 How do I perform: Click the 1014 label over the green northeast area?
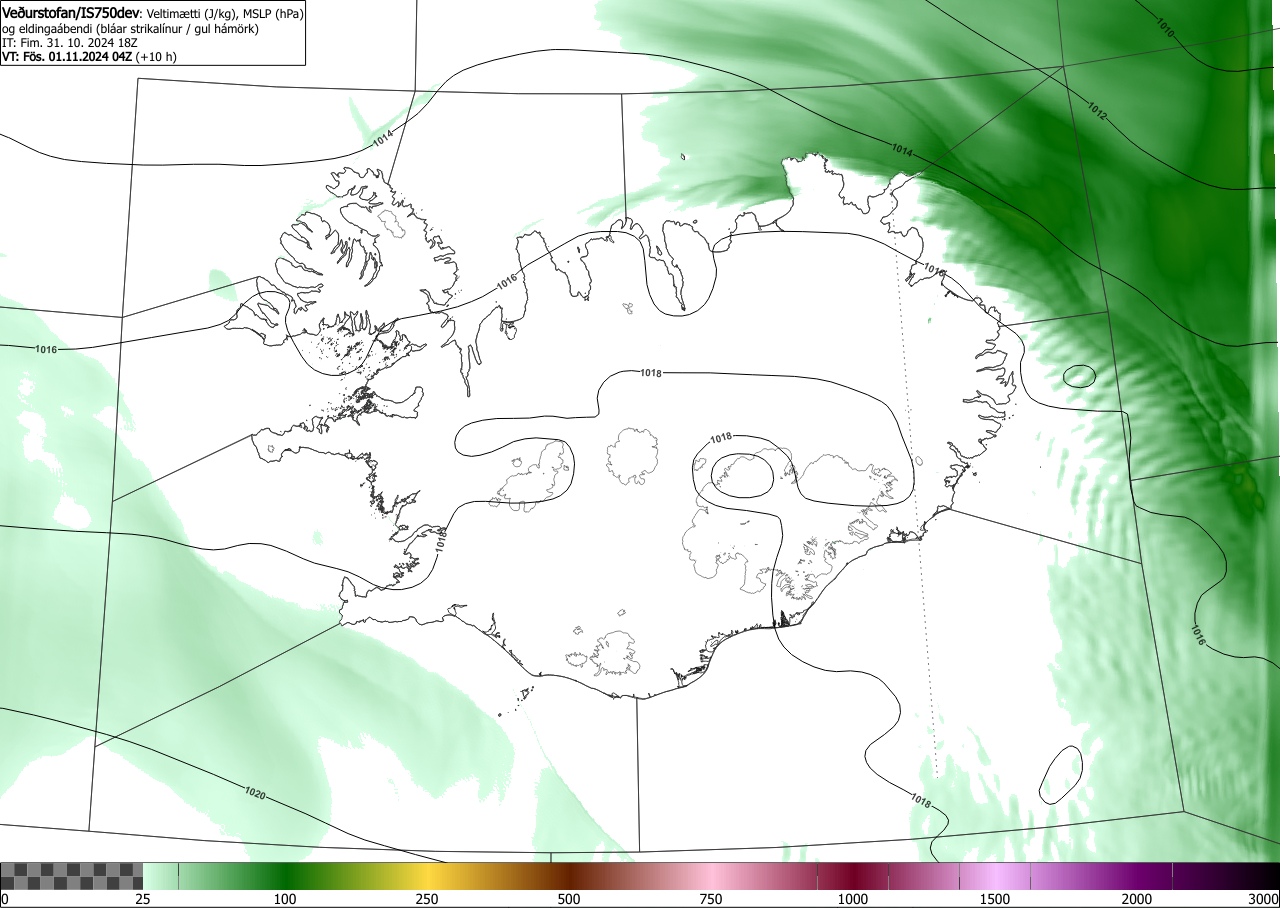tap(902, 150)
